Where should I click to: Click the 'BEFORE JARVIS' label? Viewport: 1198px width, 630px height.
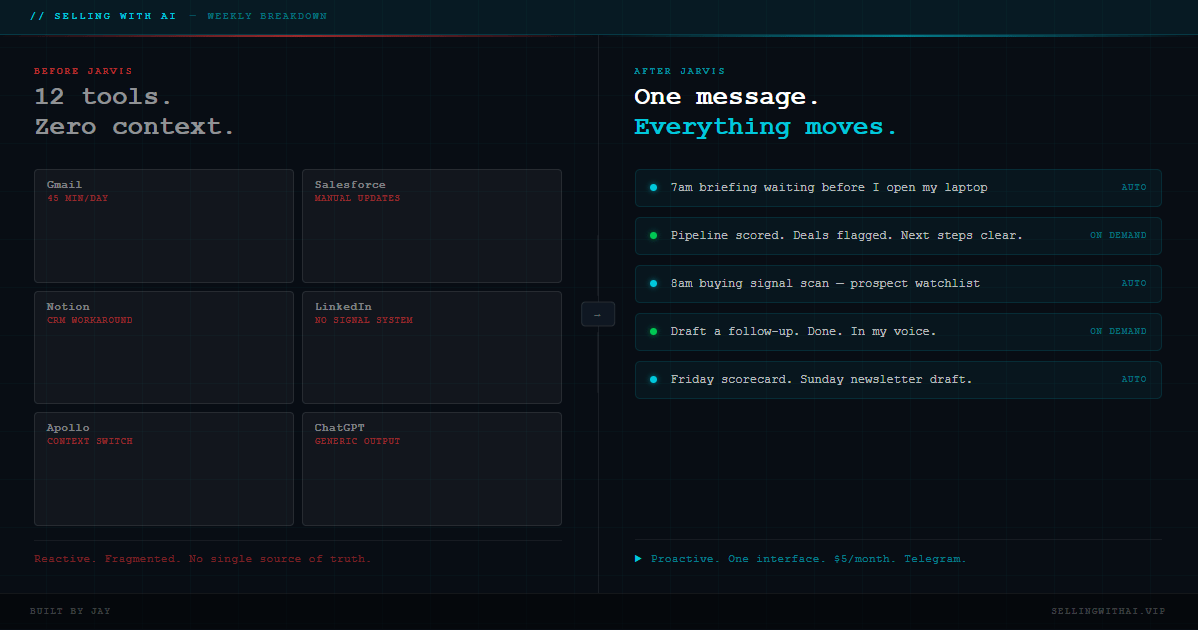coord(83,71)
